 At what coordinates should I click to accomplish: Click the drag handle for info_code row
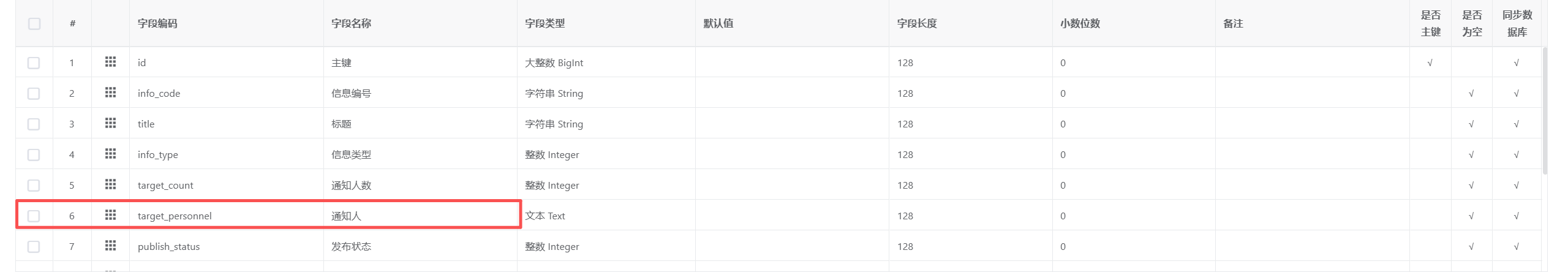[110, 93]
